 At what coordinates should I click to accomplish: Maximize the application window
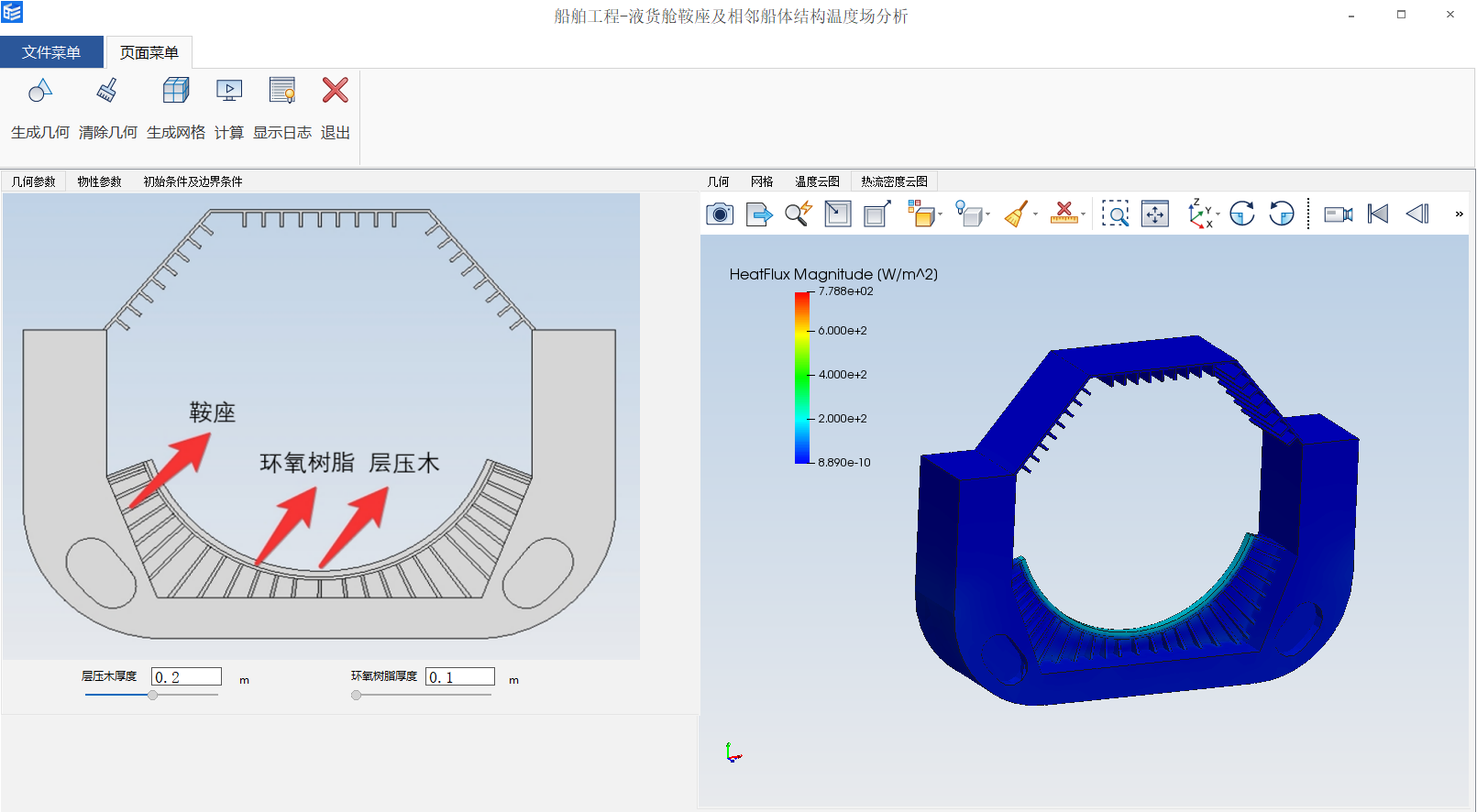(x=1401, y=15)
